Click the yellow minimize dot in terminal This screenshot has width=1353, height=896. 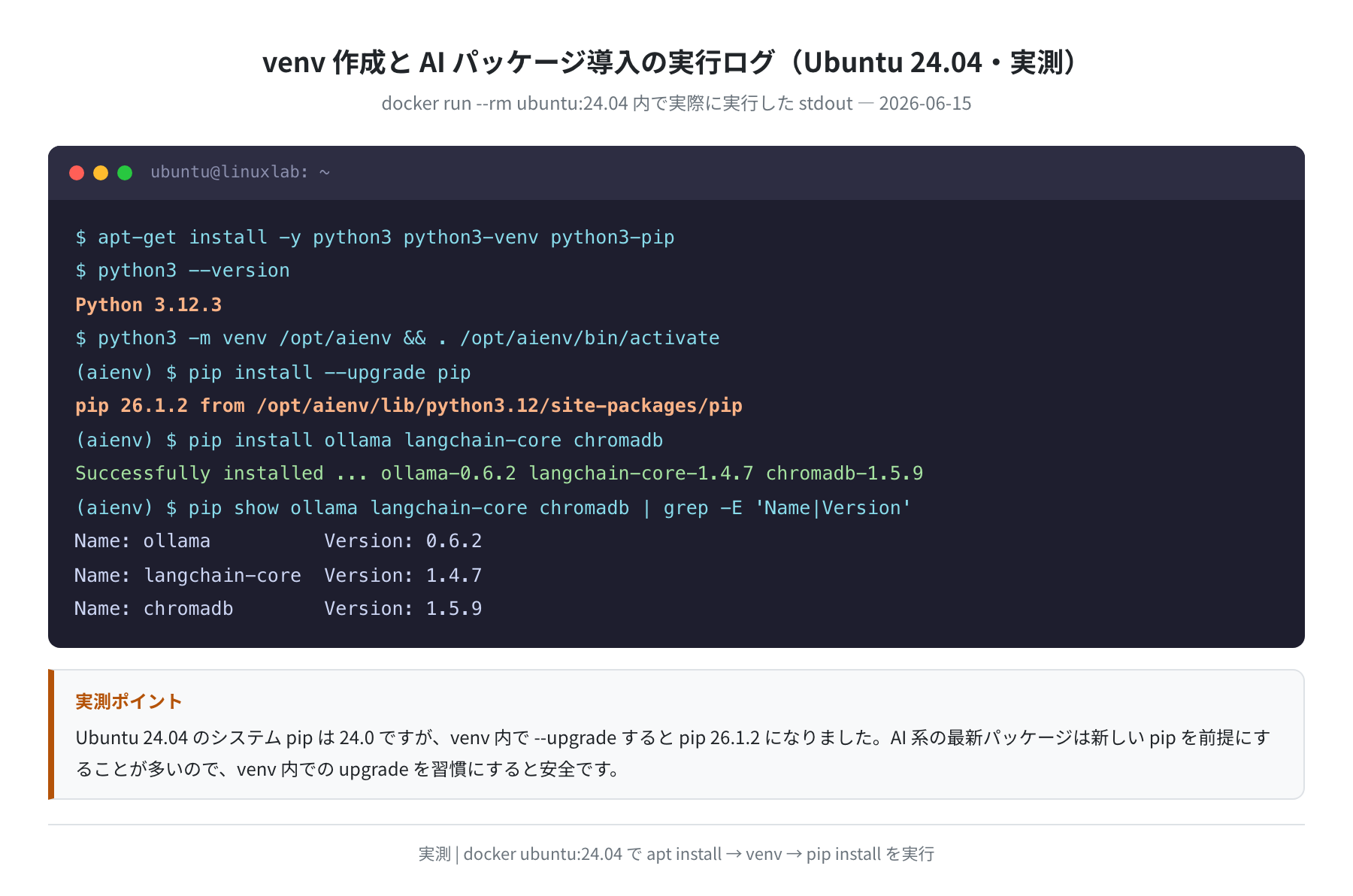101,173
